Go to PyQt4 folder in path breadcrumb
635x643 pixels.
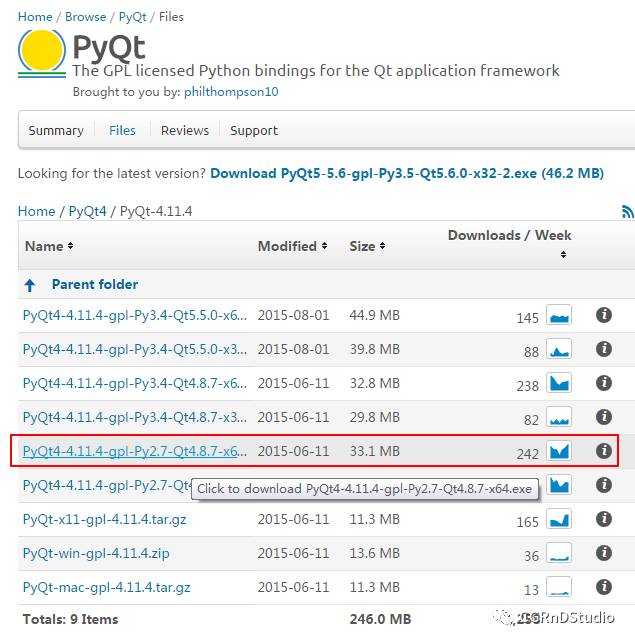[x=87, y=211]
